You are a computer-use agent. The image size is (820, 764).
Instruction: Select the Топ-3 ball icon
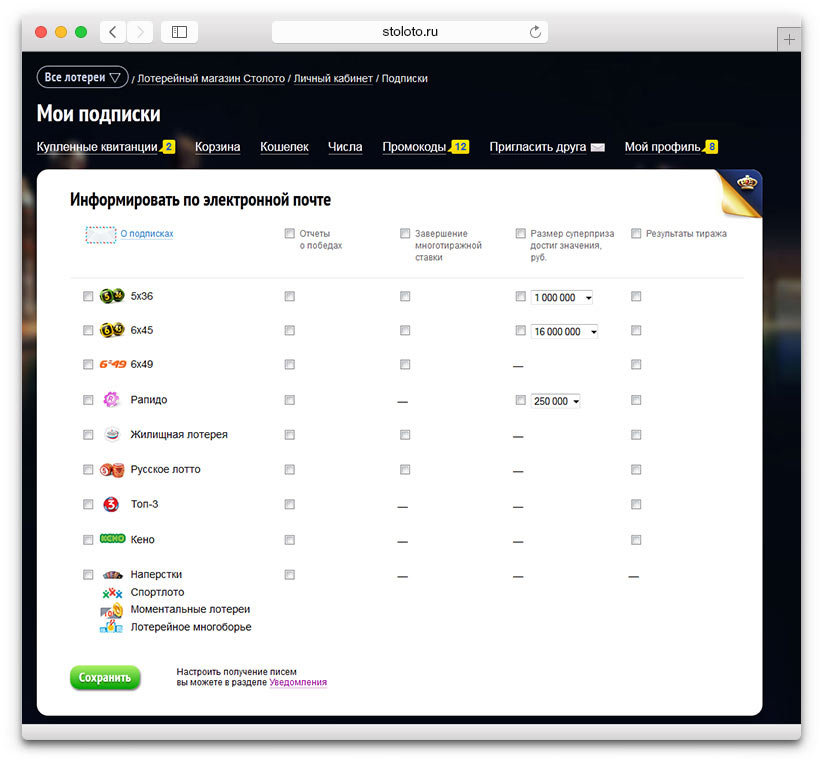(110, 504)
